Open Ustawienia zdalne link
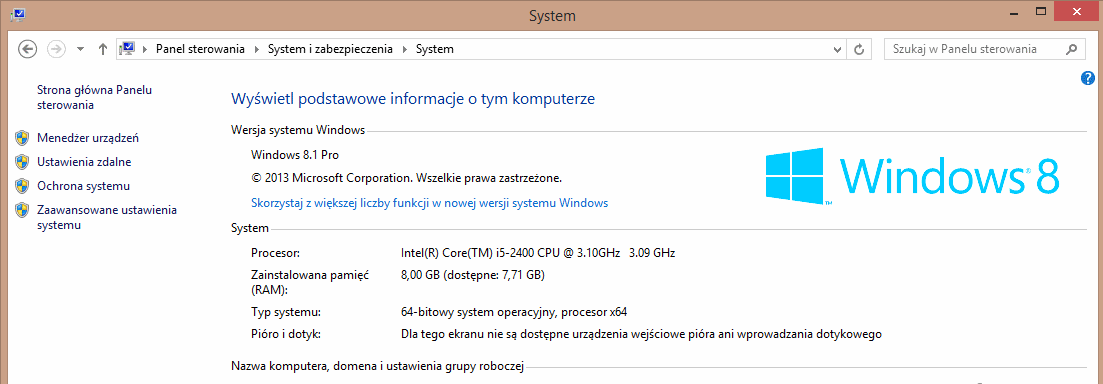The image size is (1103, 384). (84, 162)
